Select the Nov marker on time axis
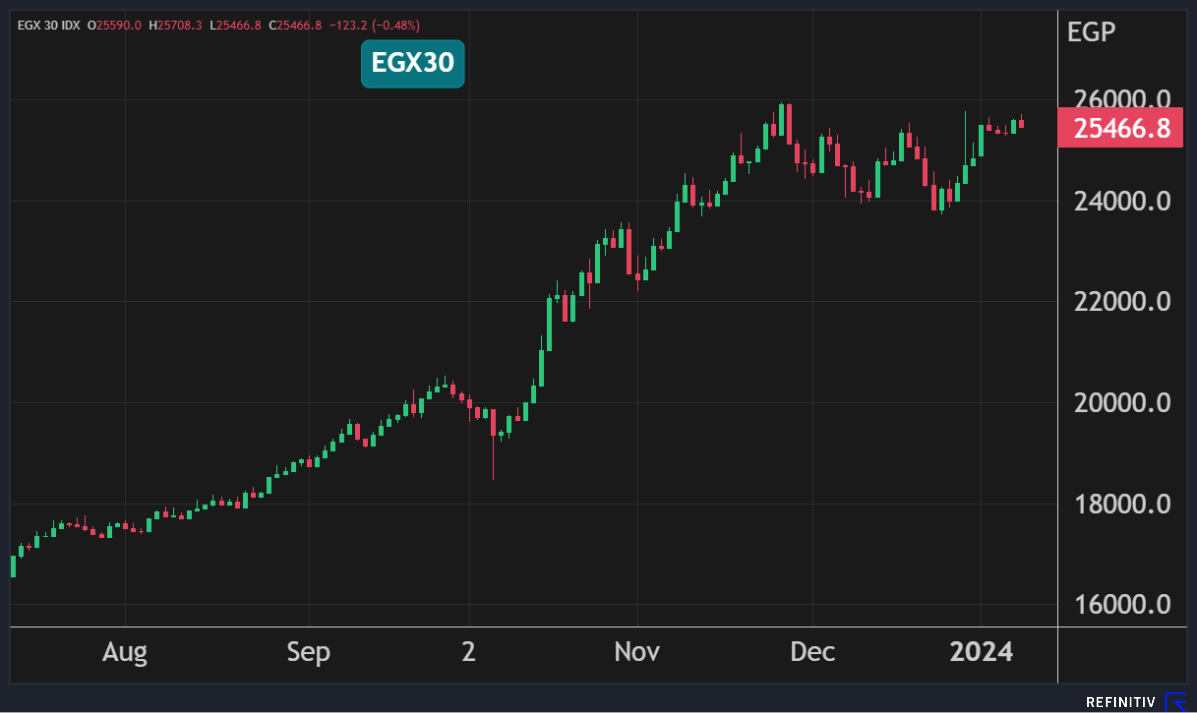The image size is (1197, 713). pyautogui.click(x=637, y=653)
